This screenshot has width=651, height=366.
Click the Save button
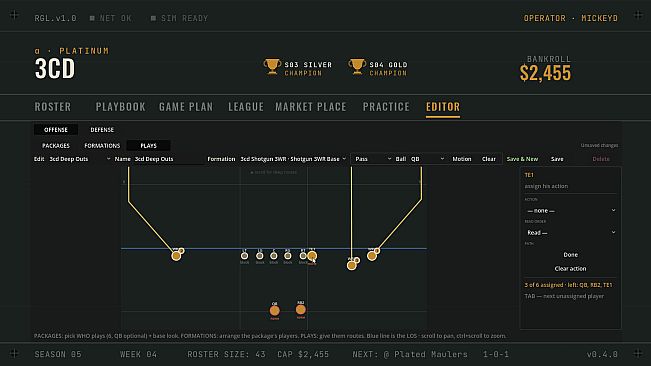(x=557, y=159)
